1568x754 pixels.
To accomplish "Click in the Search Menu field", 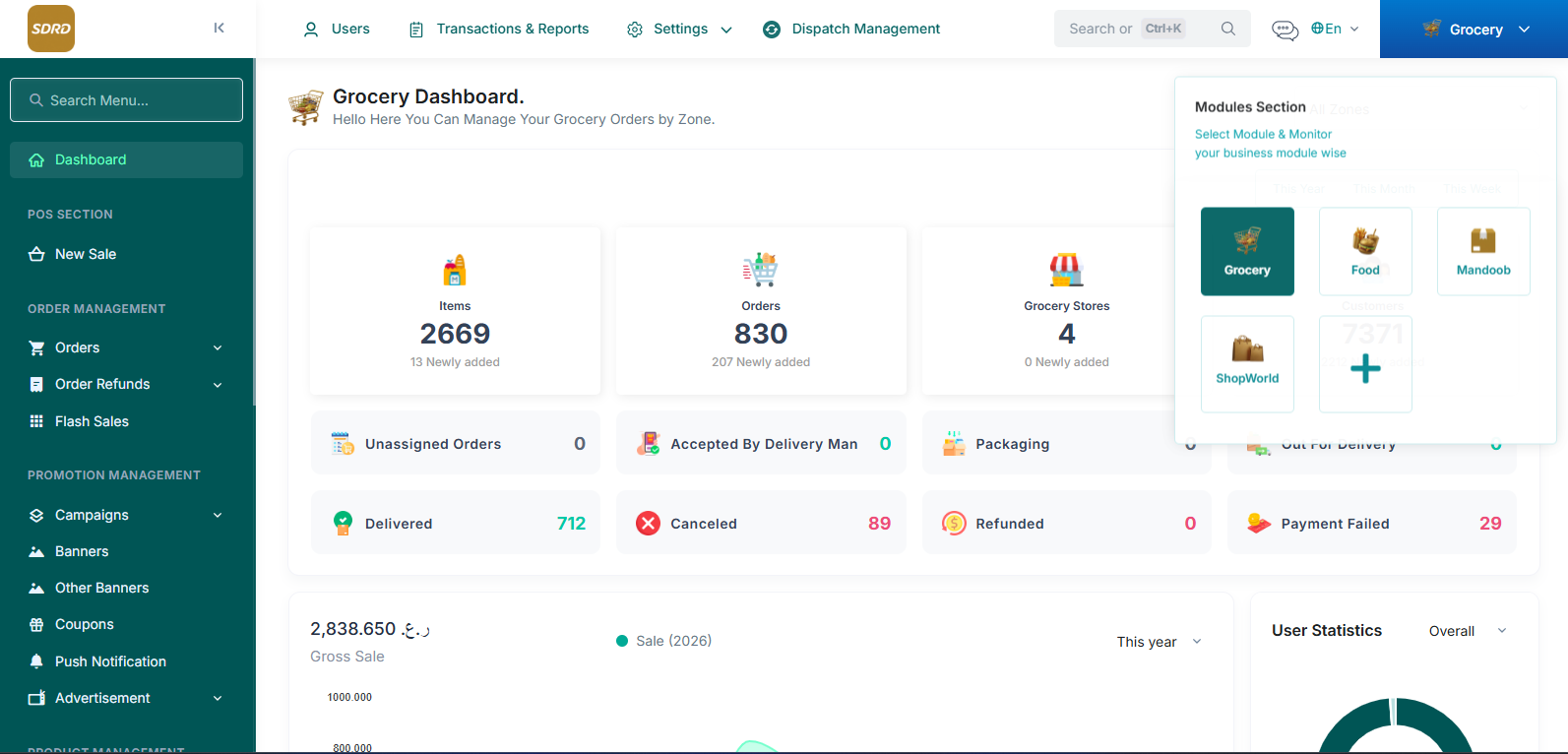I will 126,100.
